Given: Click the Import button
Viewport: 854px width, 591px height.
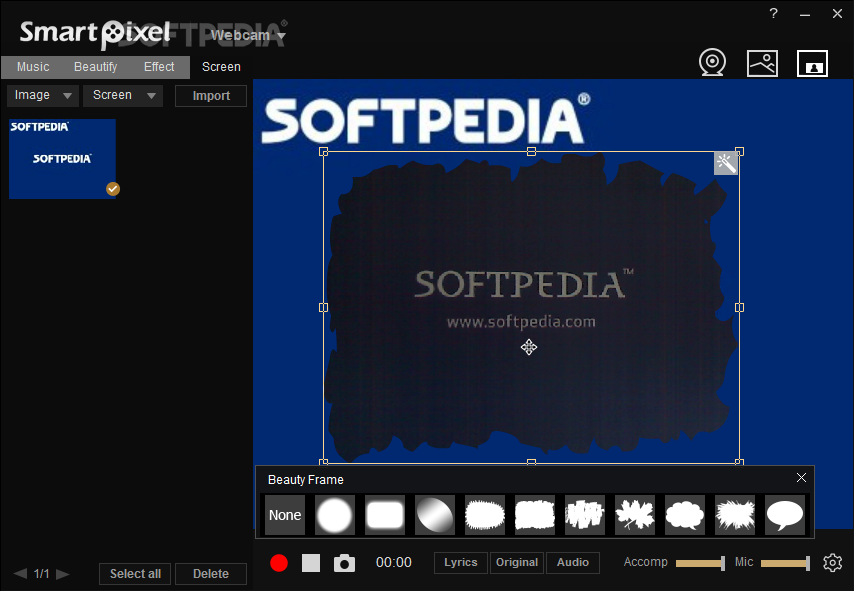Looking at the screenshot, I should 211,96.
